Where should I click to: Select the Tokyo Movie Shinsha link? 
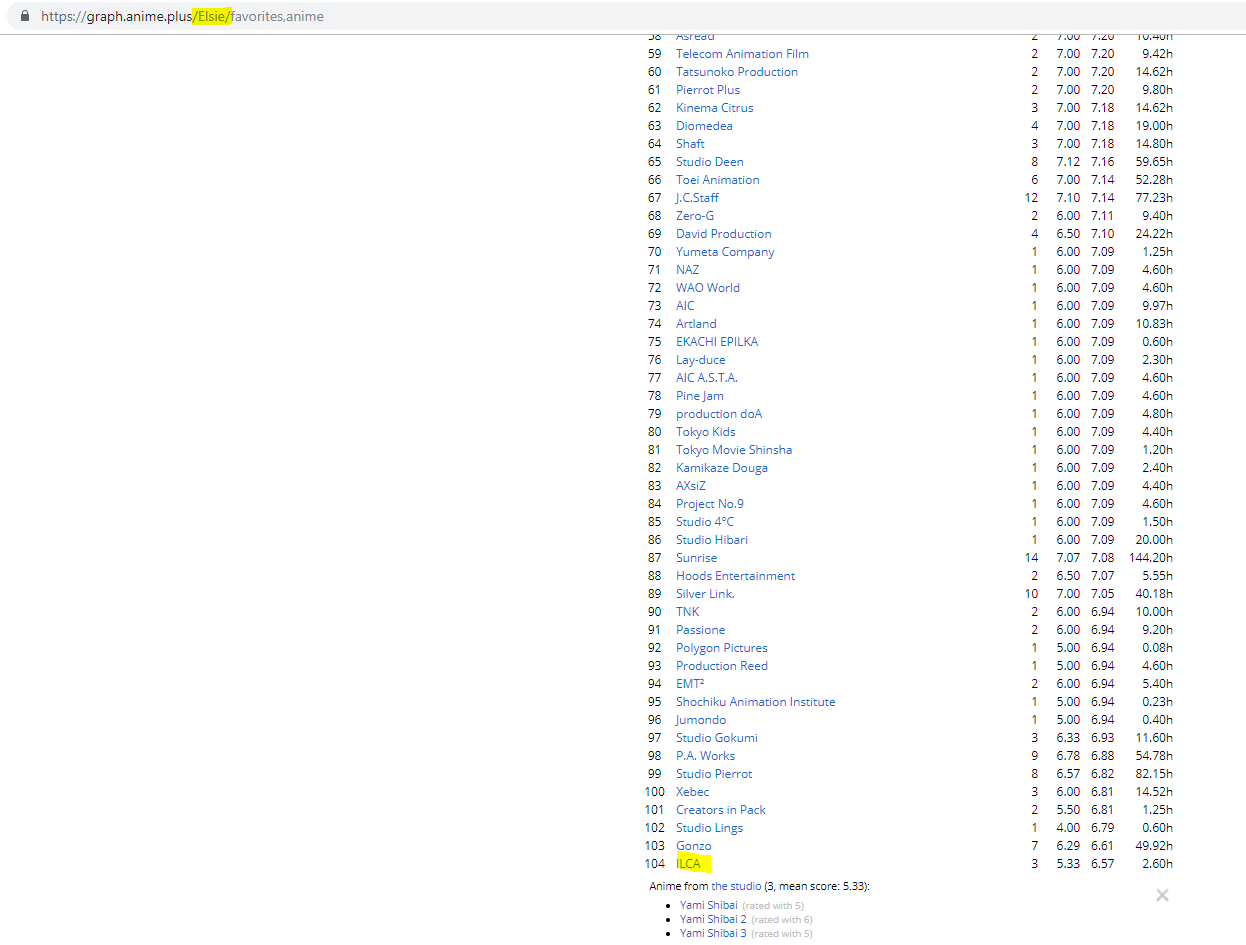click(x=733, y=450)
